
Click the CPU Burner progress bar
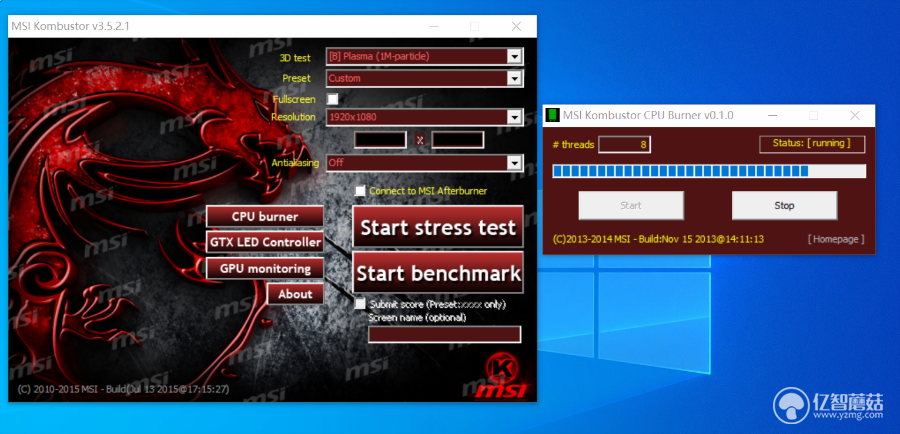pos(709,171)
